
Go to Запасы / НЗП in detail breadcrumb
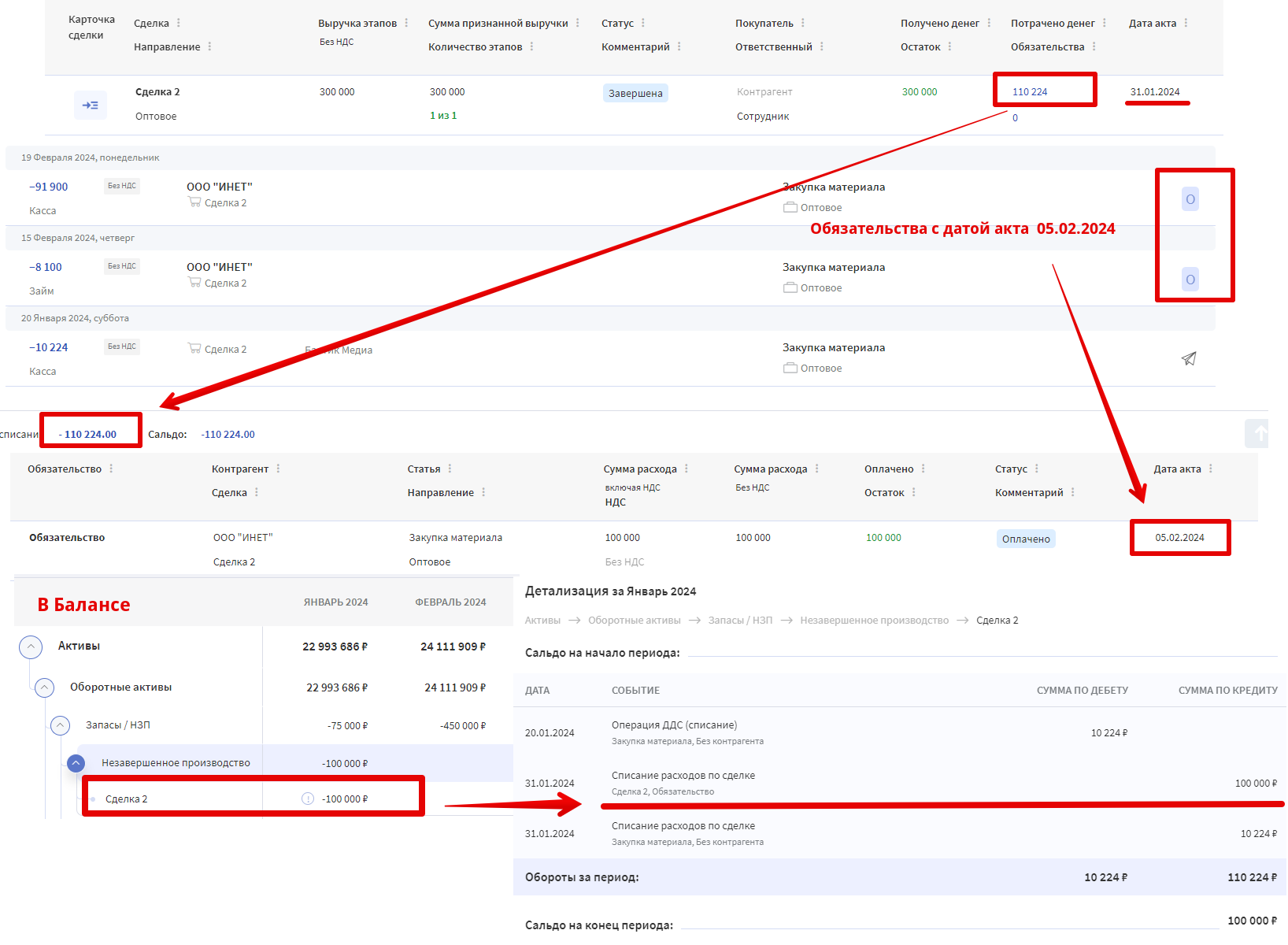(x=740, y=621)
